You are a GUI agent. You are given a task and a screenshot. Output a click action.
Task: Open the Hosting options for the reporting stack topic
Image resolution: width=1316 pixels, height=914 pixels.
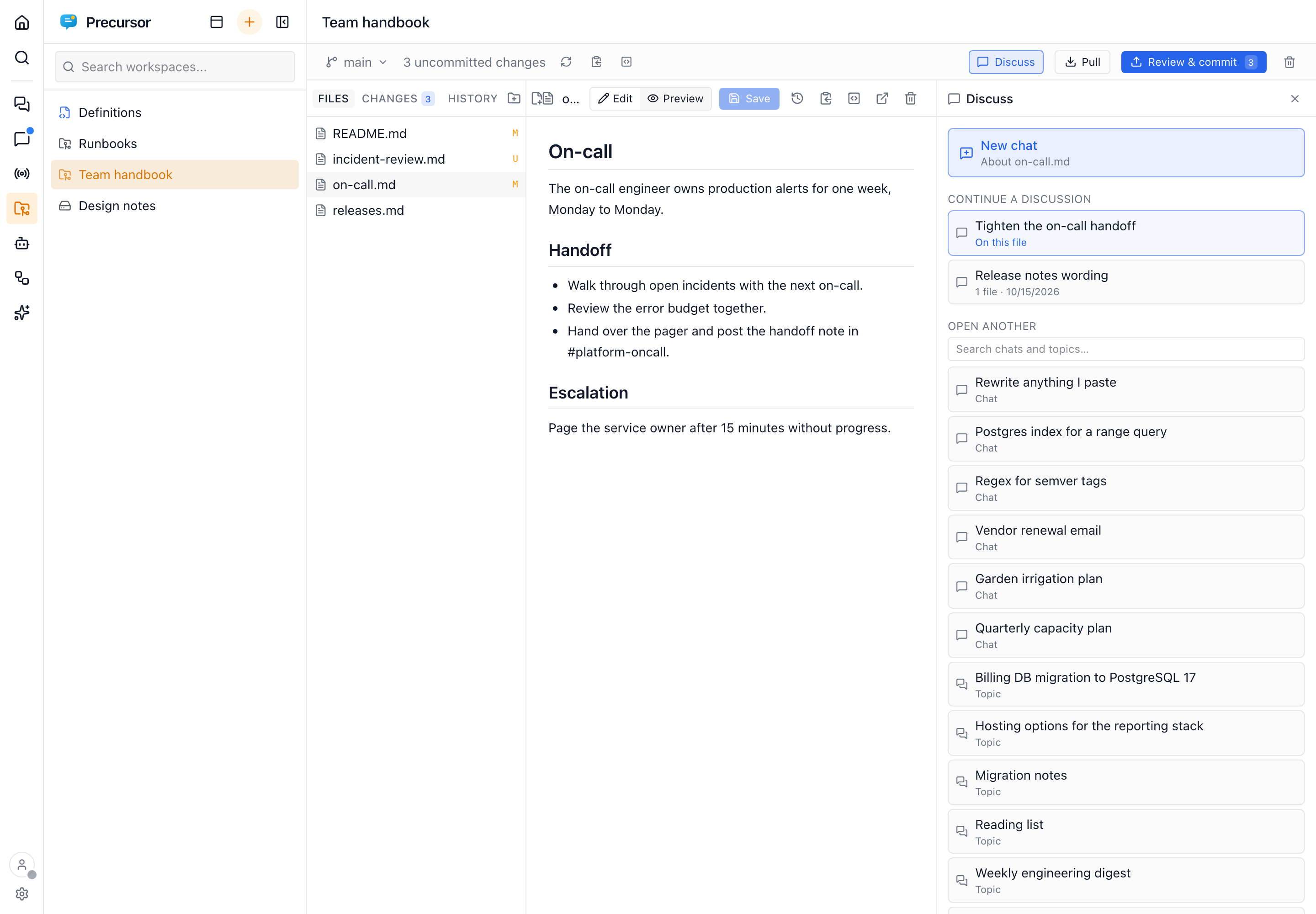click(1126, 733)
